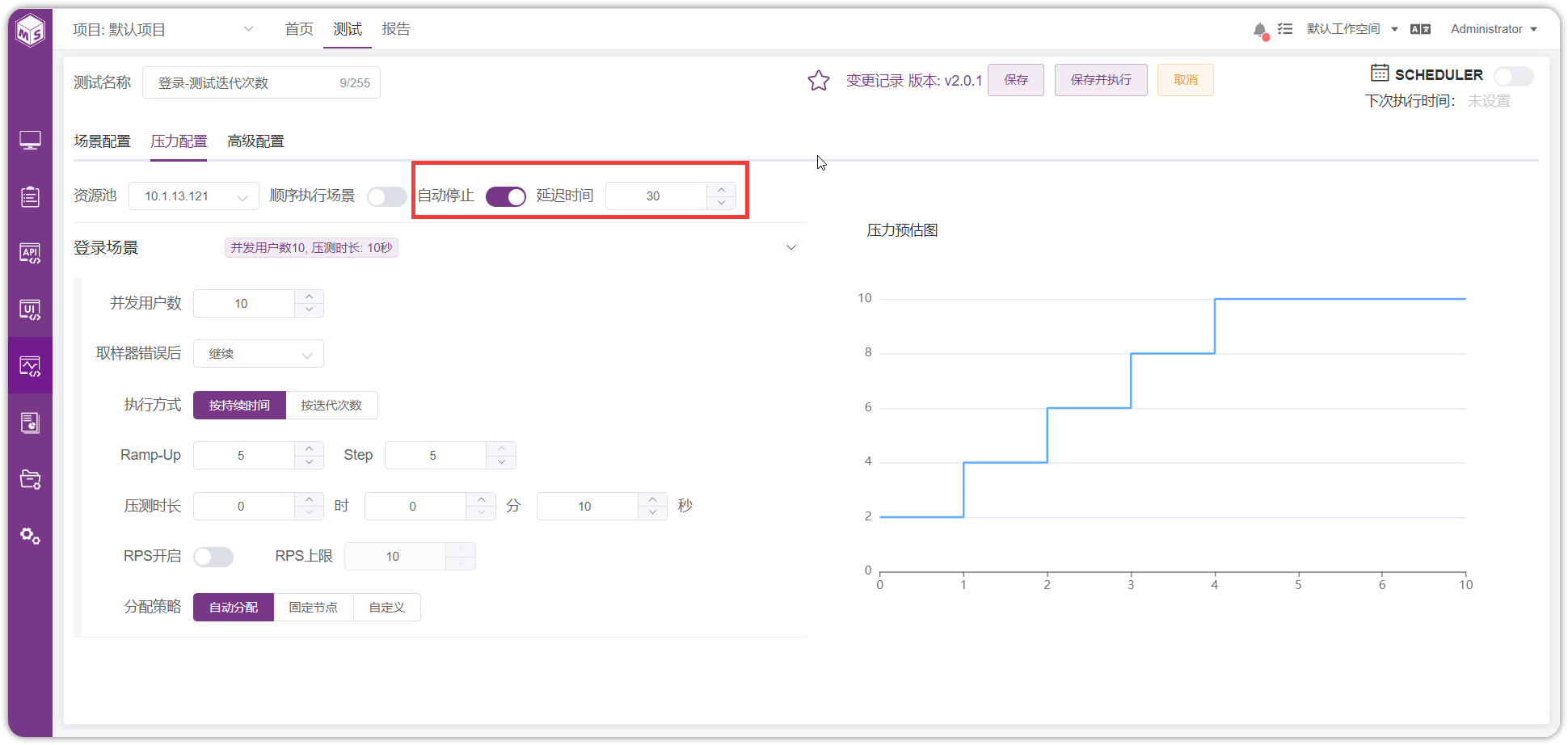Open the 报告 menu
Screen dimensions: 1568x745
[x=396, y=29]
